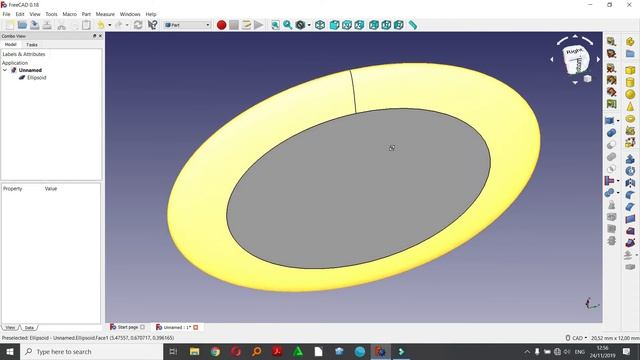Open the compound tools dropdown arrow
This screenshot has height=360, width=640.
618,121
